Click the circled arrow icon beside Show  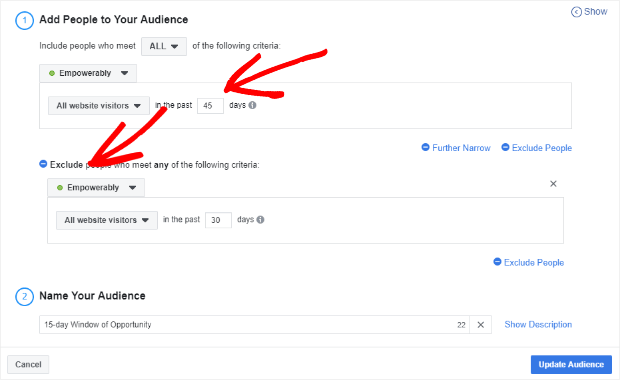pyautogui.click(x=576, y=12)
